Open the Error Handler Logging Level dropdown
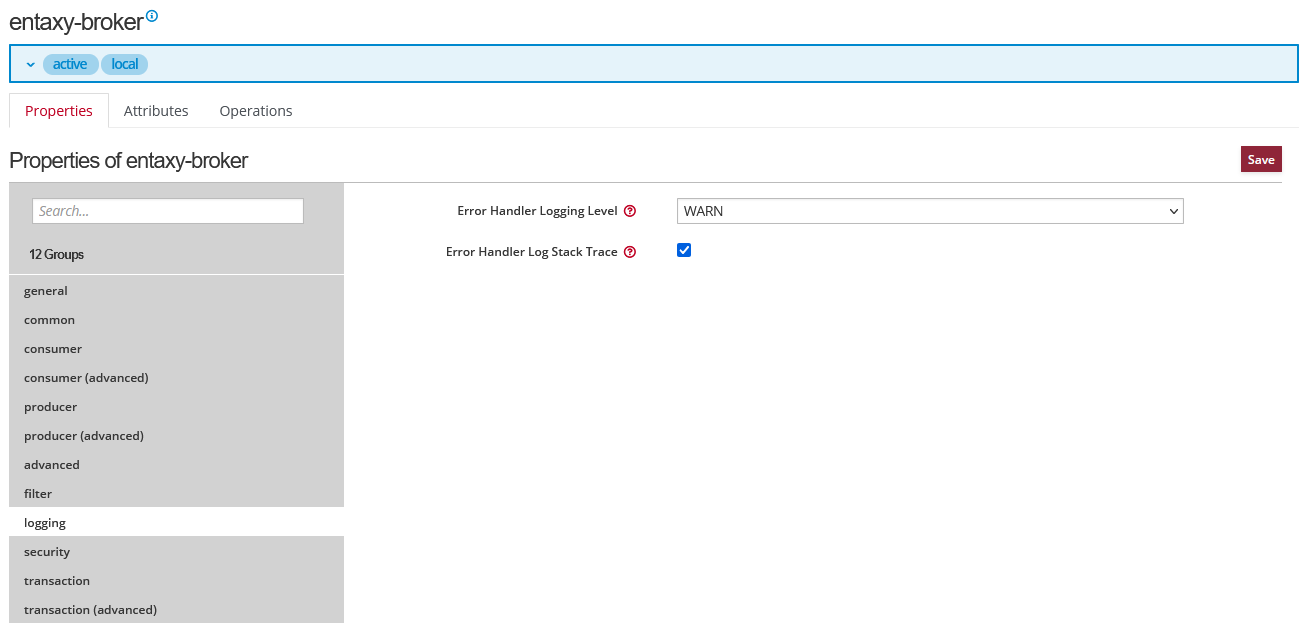Image resolution: width=1302 pixels, height=623 pixels. pos(930,211)
